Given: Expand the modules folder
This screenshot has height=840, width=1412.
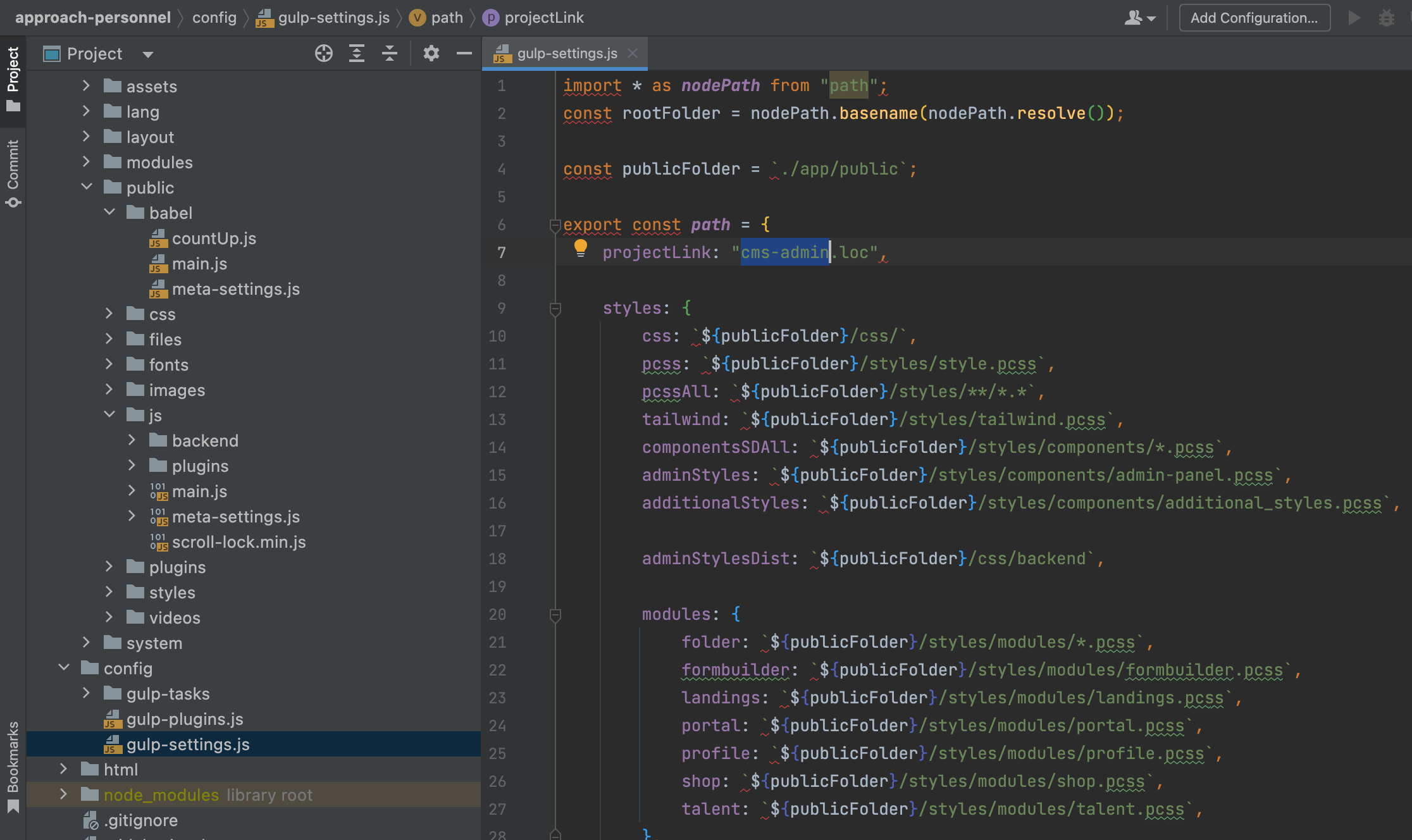Looking at the screenshot, I should click(x=87, y=162).
